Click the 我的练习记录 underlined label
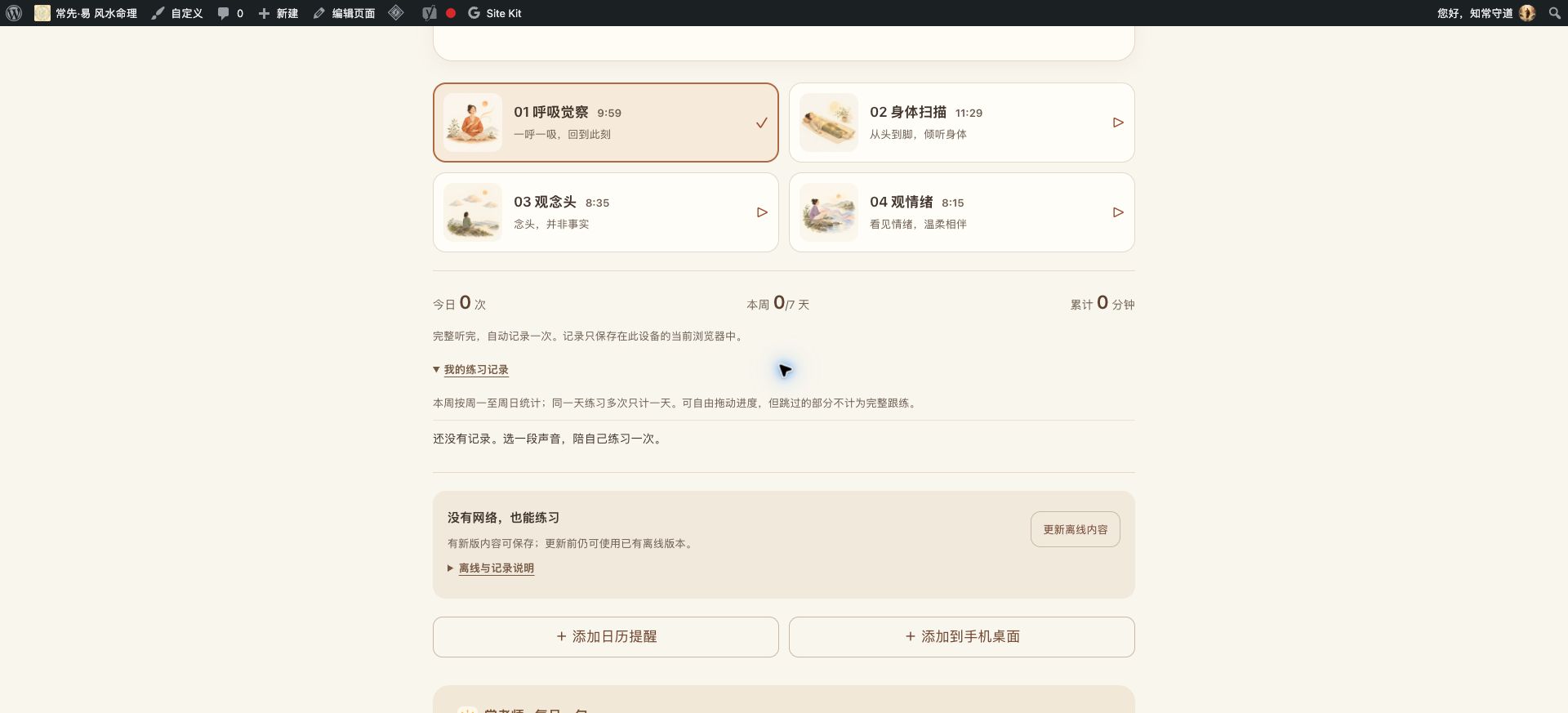Screen dimensions: 1568x713 click(476, 370)
